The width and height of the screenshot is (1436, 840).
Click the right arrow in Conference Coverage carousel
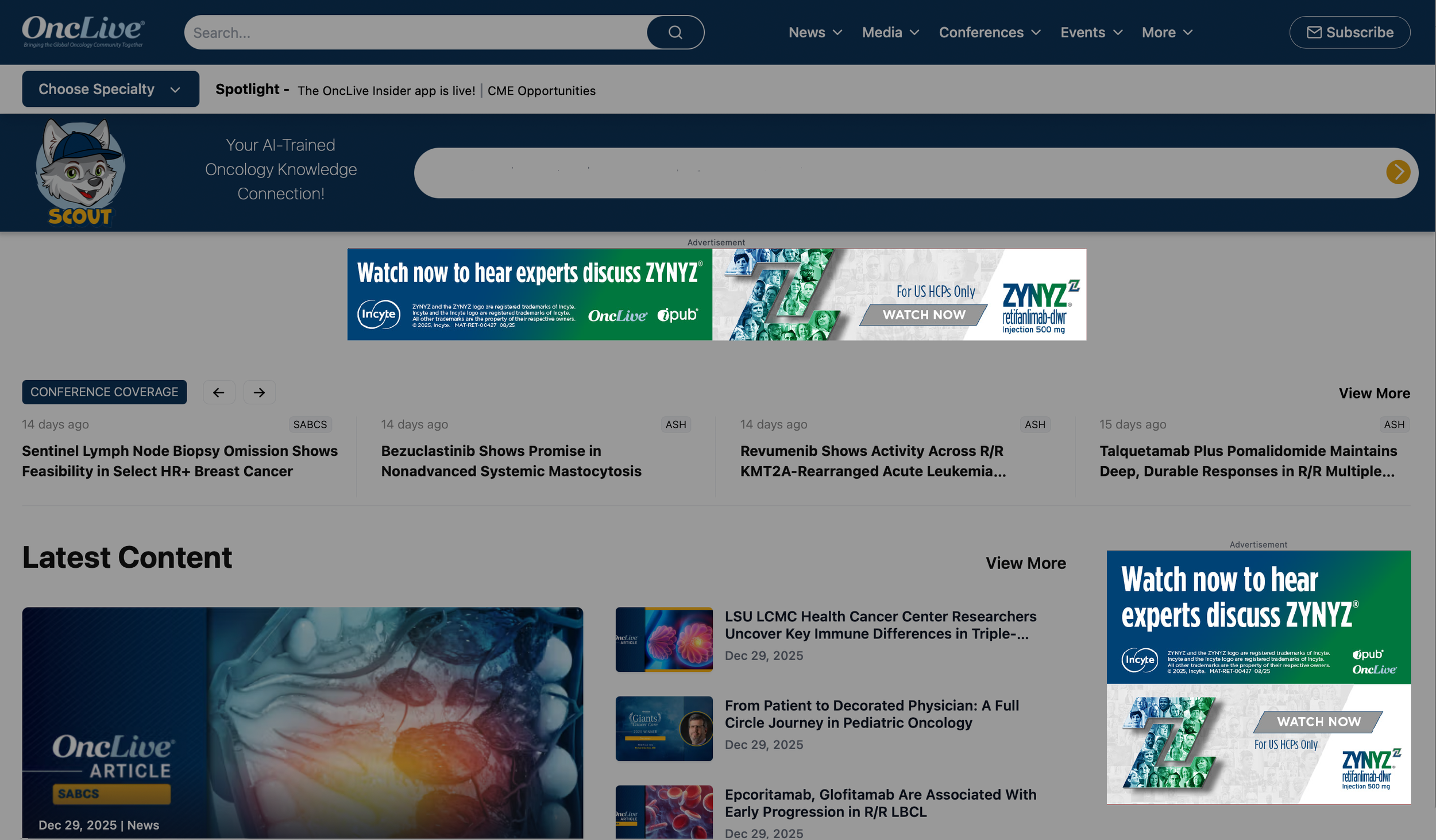coord(259,392)
